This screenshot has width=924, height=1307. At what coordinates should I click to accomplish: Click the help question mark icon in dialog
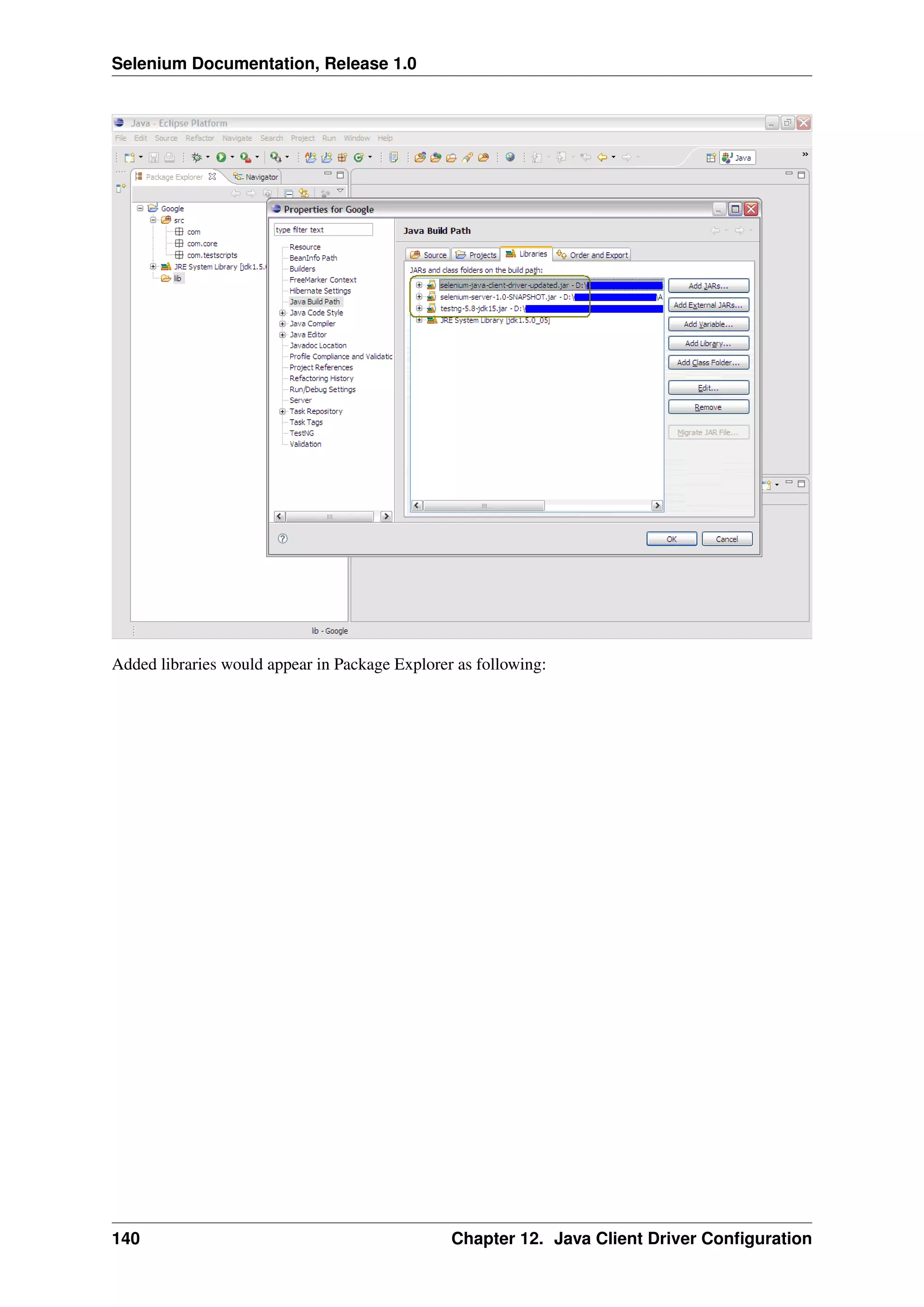[283, 538]
